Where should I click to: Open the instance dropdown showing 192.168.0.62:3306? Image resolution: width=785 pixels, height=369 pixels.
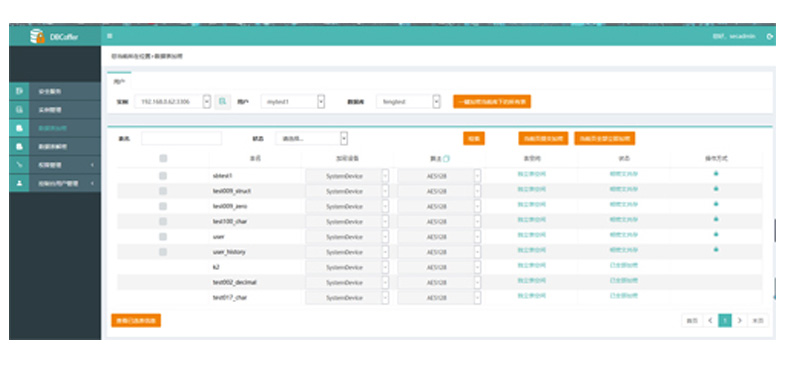click(173, 102)
